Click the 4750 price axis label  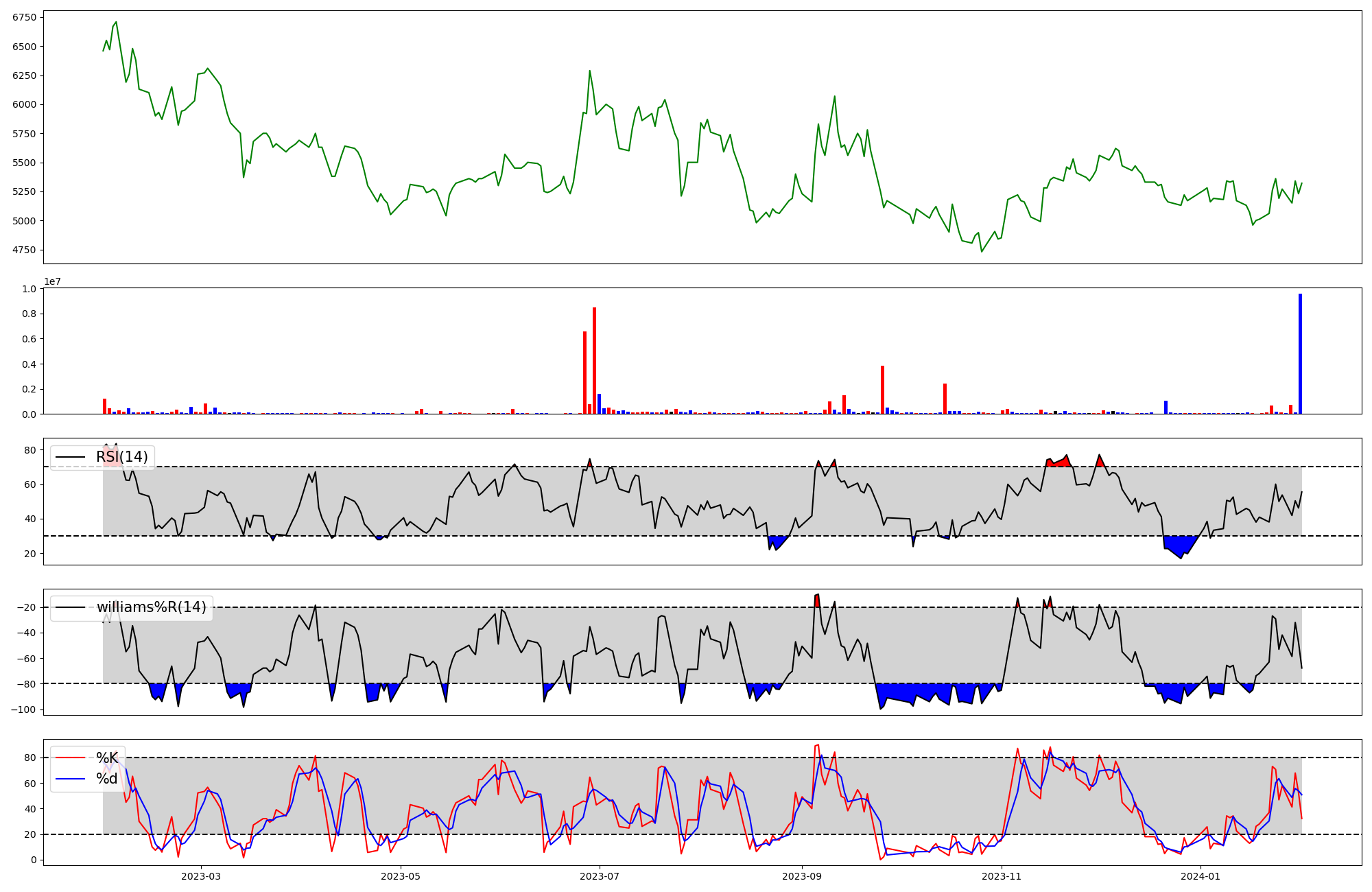pyautogui.click(x=25, y=250)
